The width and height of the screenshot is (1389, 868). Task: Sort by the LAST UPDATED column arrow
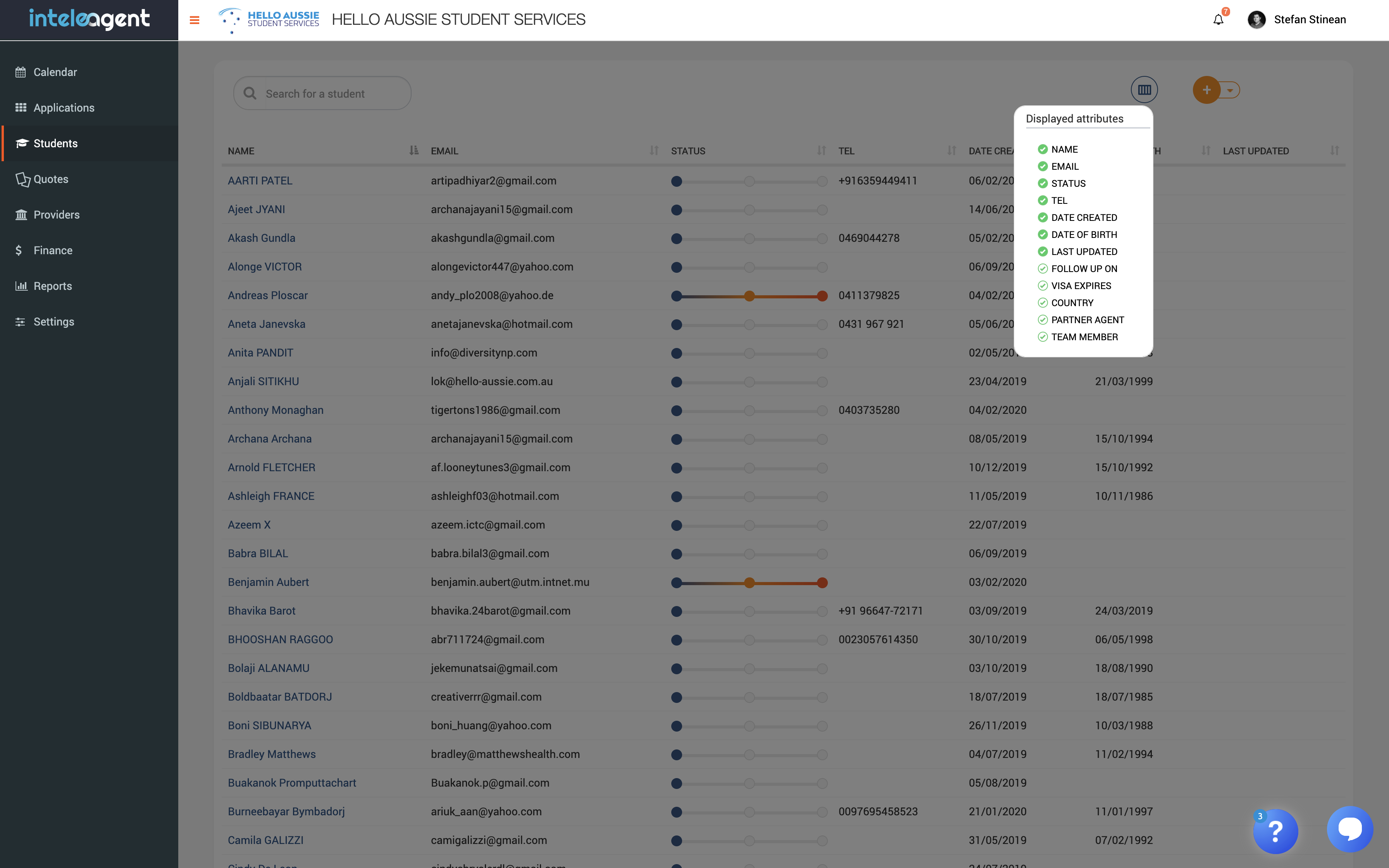click(x=1334, y=150)
